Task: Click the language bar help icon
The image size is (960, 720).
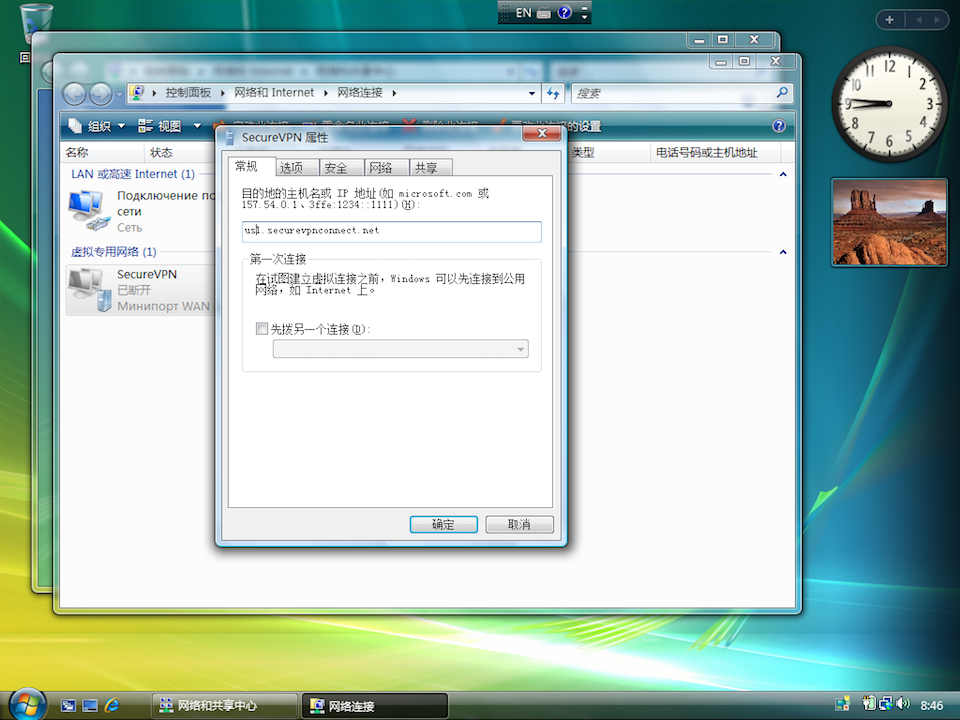Action: (x=564, y=12)
